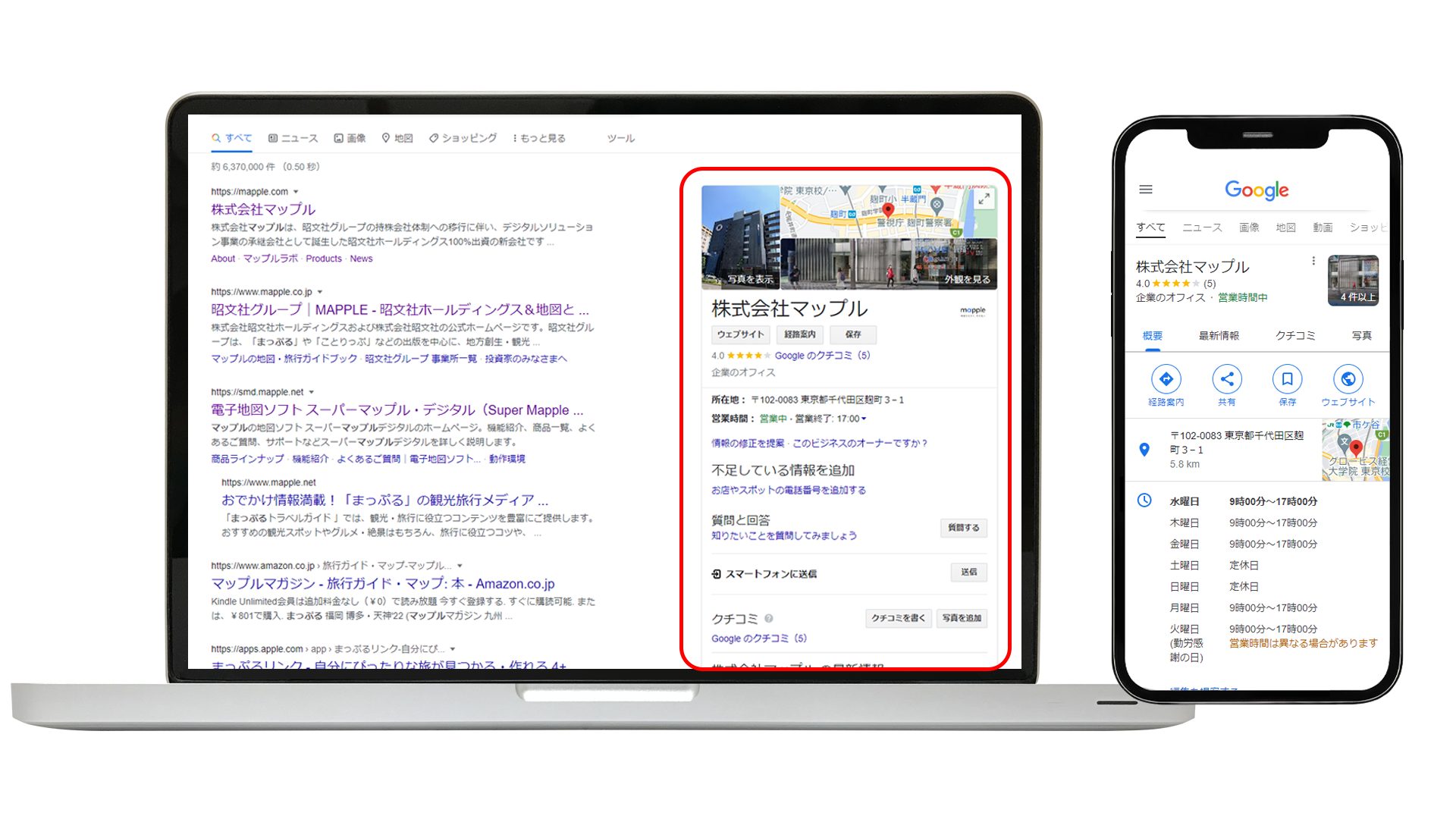Screen dimensions: 1456x819
Task: Open the 地図 tab on laptop
Action: click(x=397, y=138)
